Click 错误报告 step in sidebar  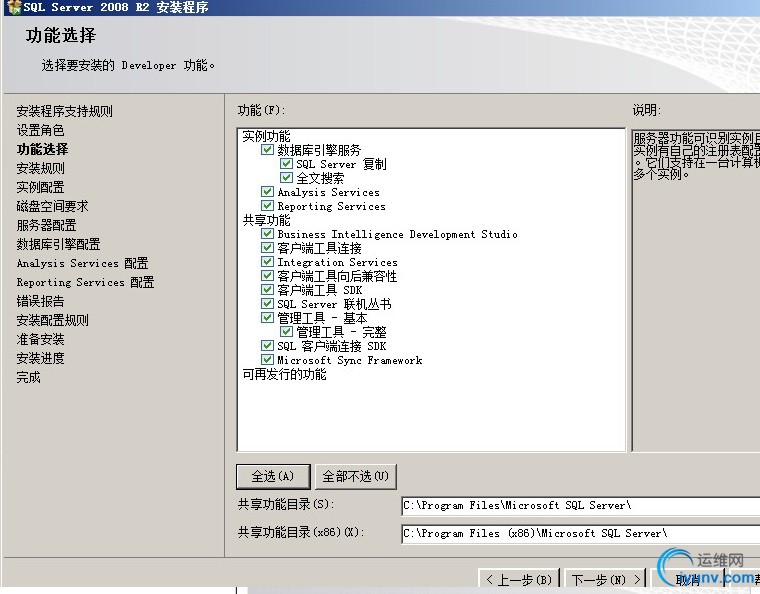(40, 301)
